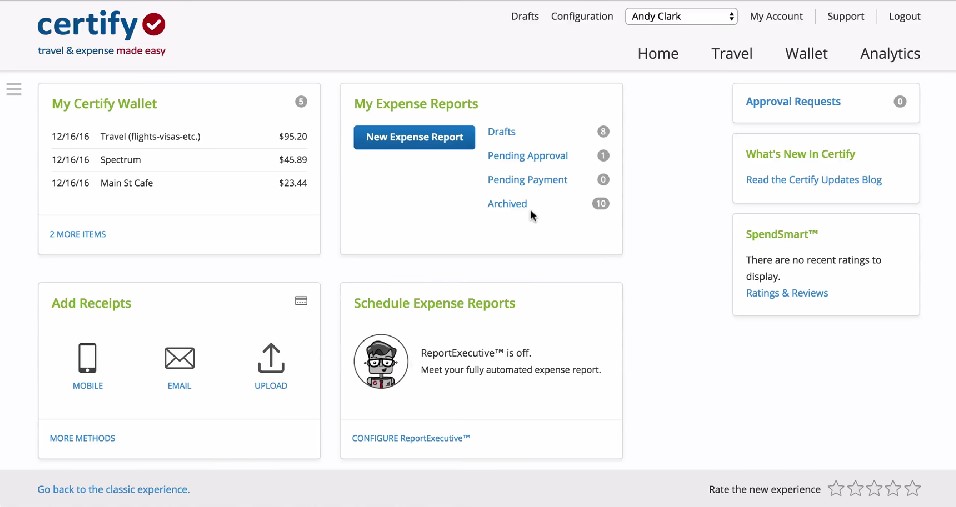Open the My Certify Wallet heading
Image resolution: width=956 pixels, height=507 pixels.
104,104
